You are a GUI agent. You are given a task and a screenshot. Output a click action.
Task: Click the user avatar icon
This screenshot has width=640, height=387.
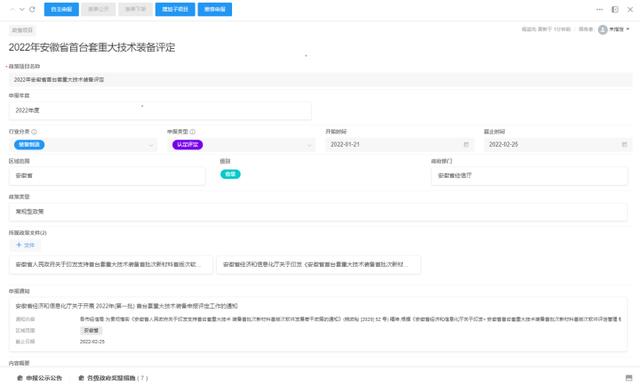click(602, 29)
